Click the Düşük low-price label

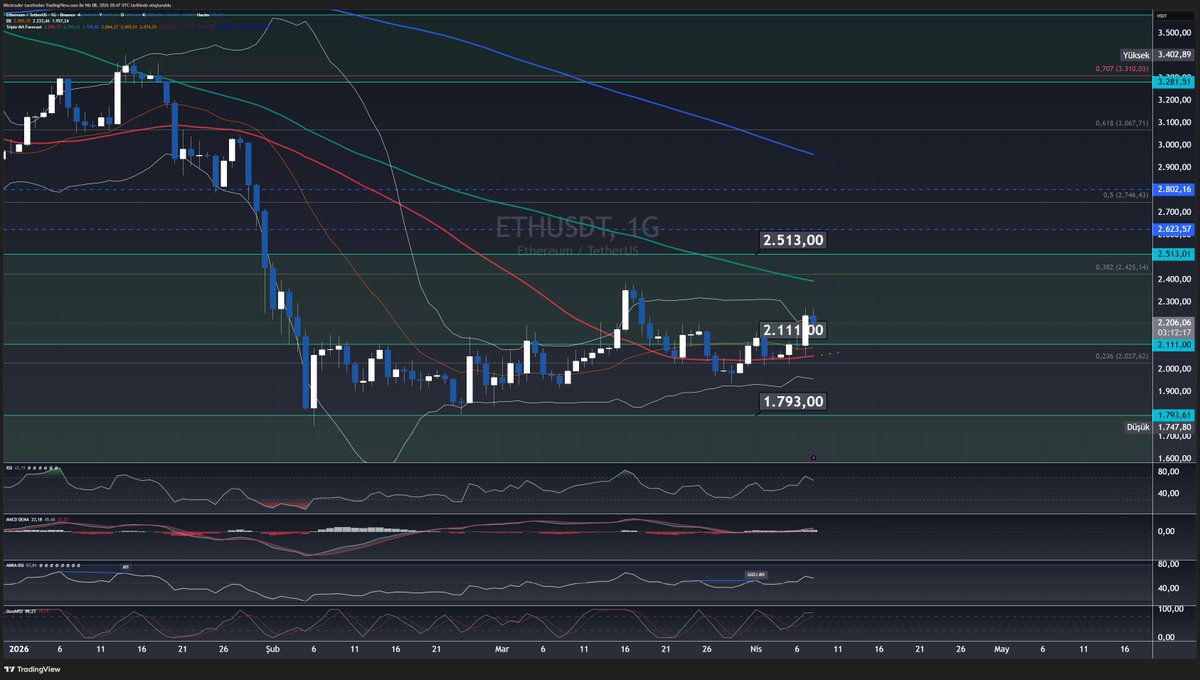[1138, 426]
